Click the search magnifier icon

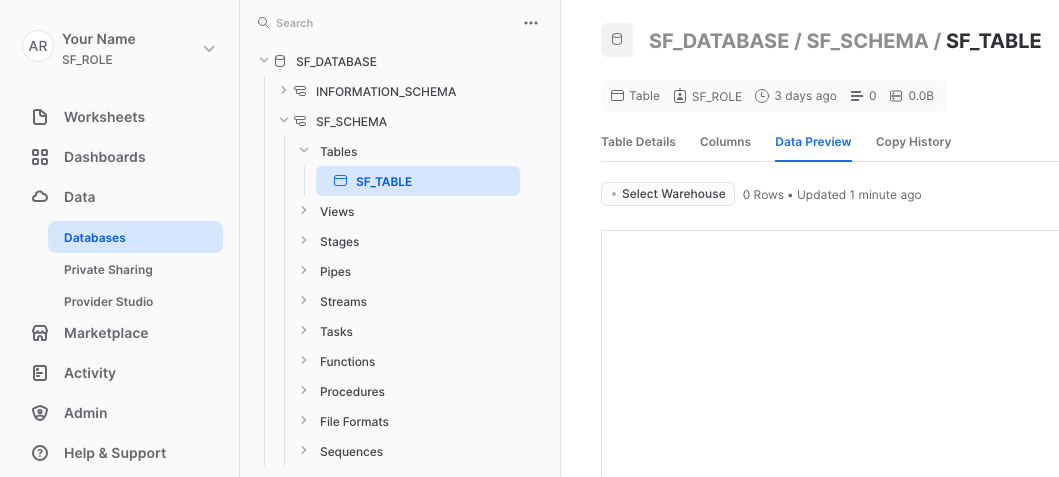(x=263, y=23)
